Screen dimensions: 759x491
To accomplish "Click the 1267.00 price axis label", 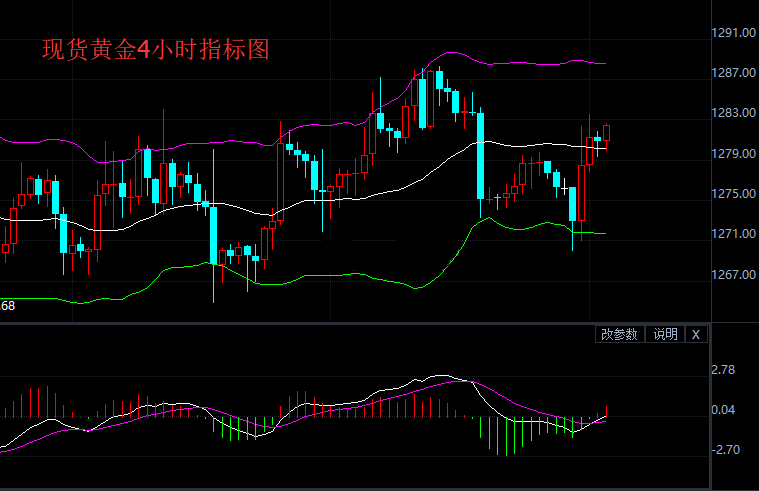I will [733, 274].
